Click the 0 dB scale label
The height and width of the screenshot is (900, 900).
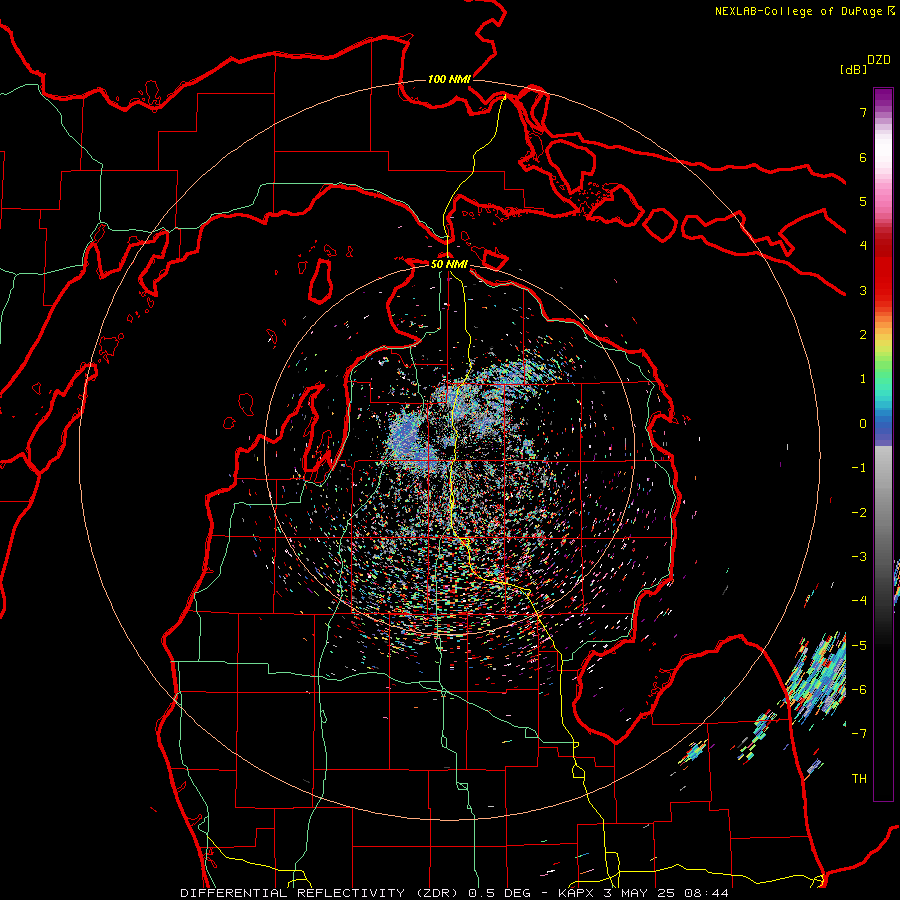tap(863, 424)
